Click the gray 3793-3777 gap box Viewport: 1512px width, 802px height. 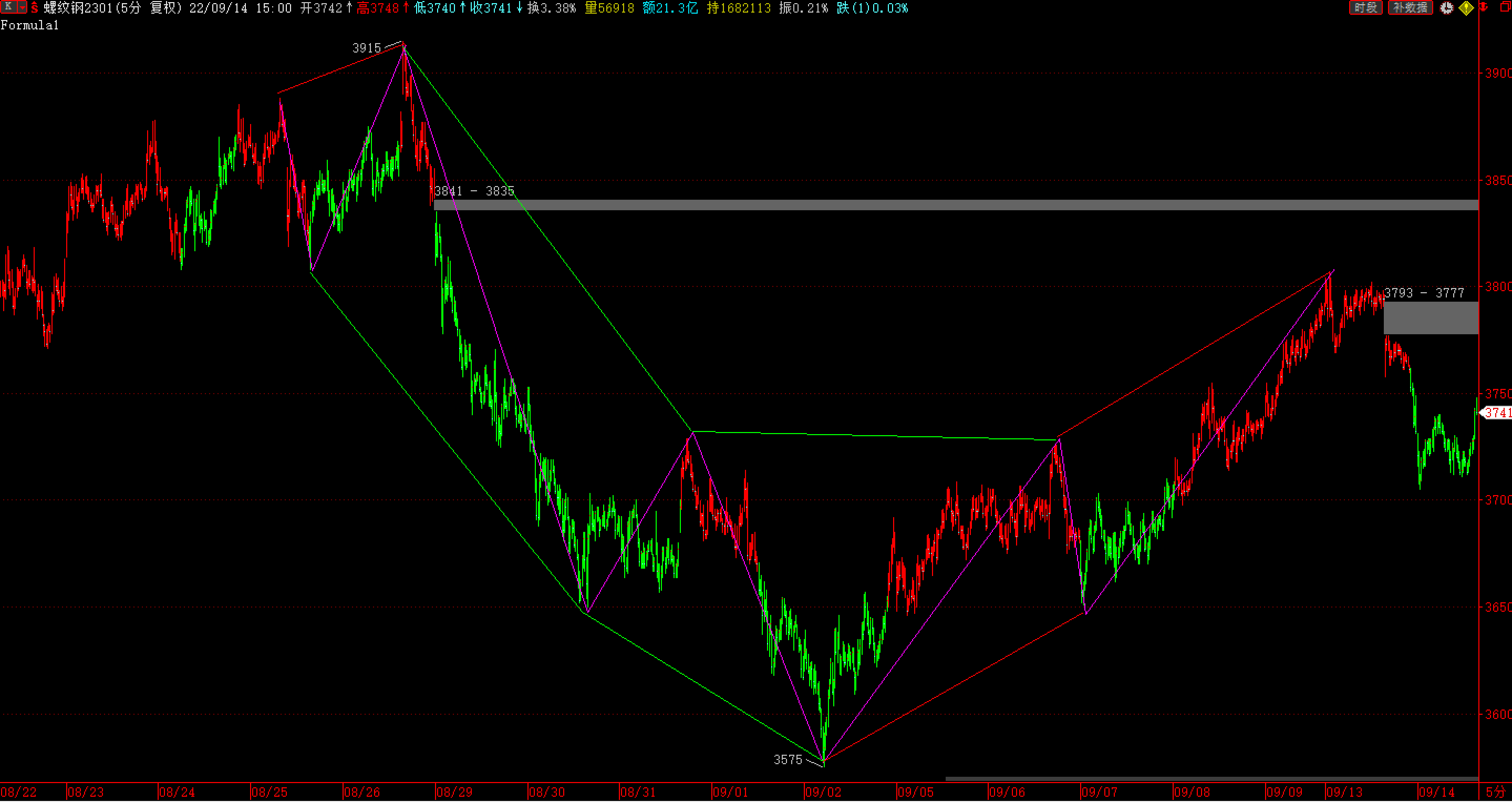pos(1431,317)
